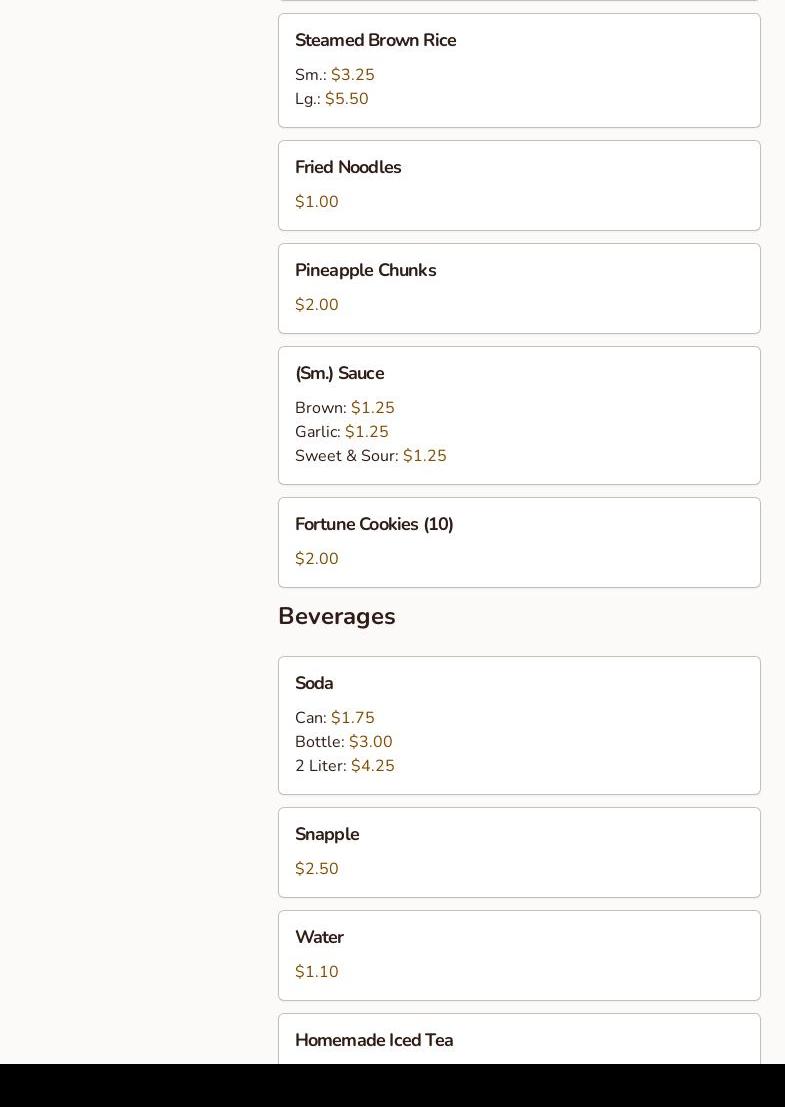The image size is (785, 1107).
Task: Click the Pineapple Chunks $2.00 price
Action: pyautogui.click(x=317, y=305)
